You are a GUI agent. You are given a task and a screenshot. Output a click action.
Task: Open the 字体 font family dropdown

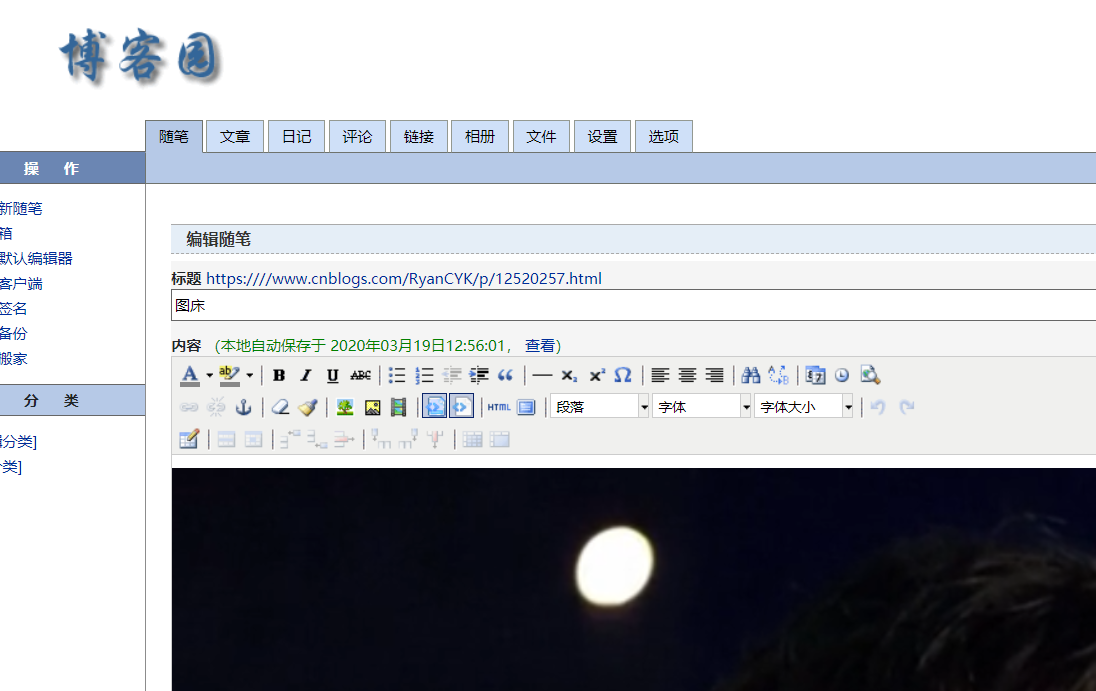(702, 407)
